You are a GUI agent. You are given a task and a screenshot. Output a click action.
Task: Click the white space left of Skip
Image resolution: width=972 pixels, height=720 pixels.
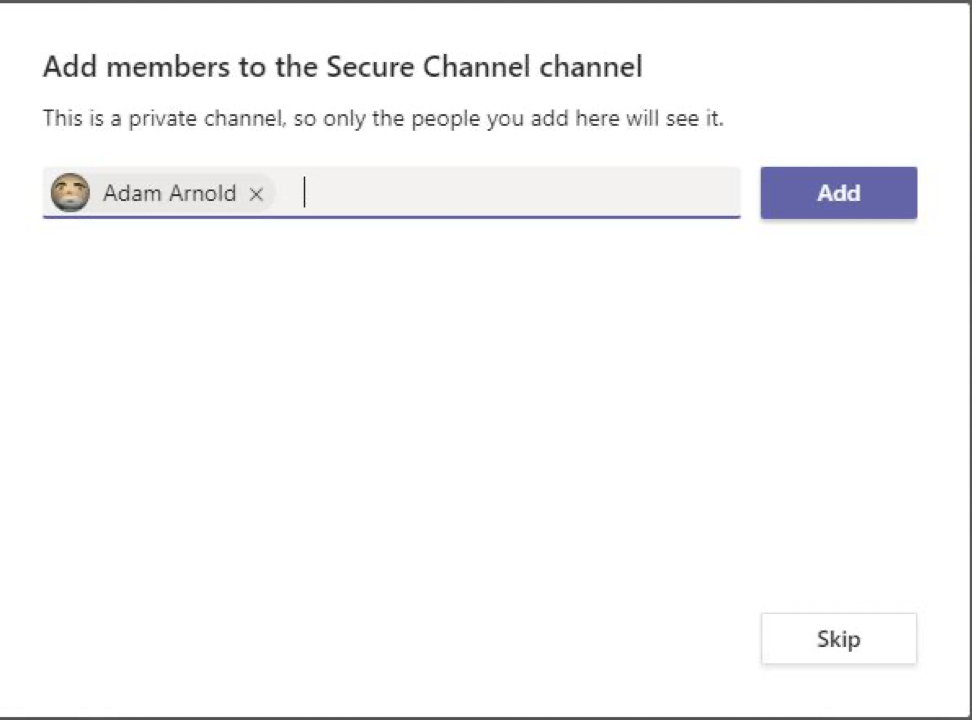tap(434, 639)
